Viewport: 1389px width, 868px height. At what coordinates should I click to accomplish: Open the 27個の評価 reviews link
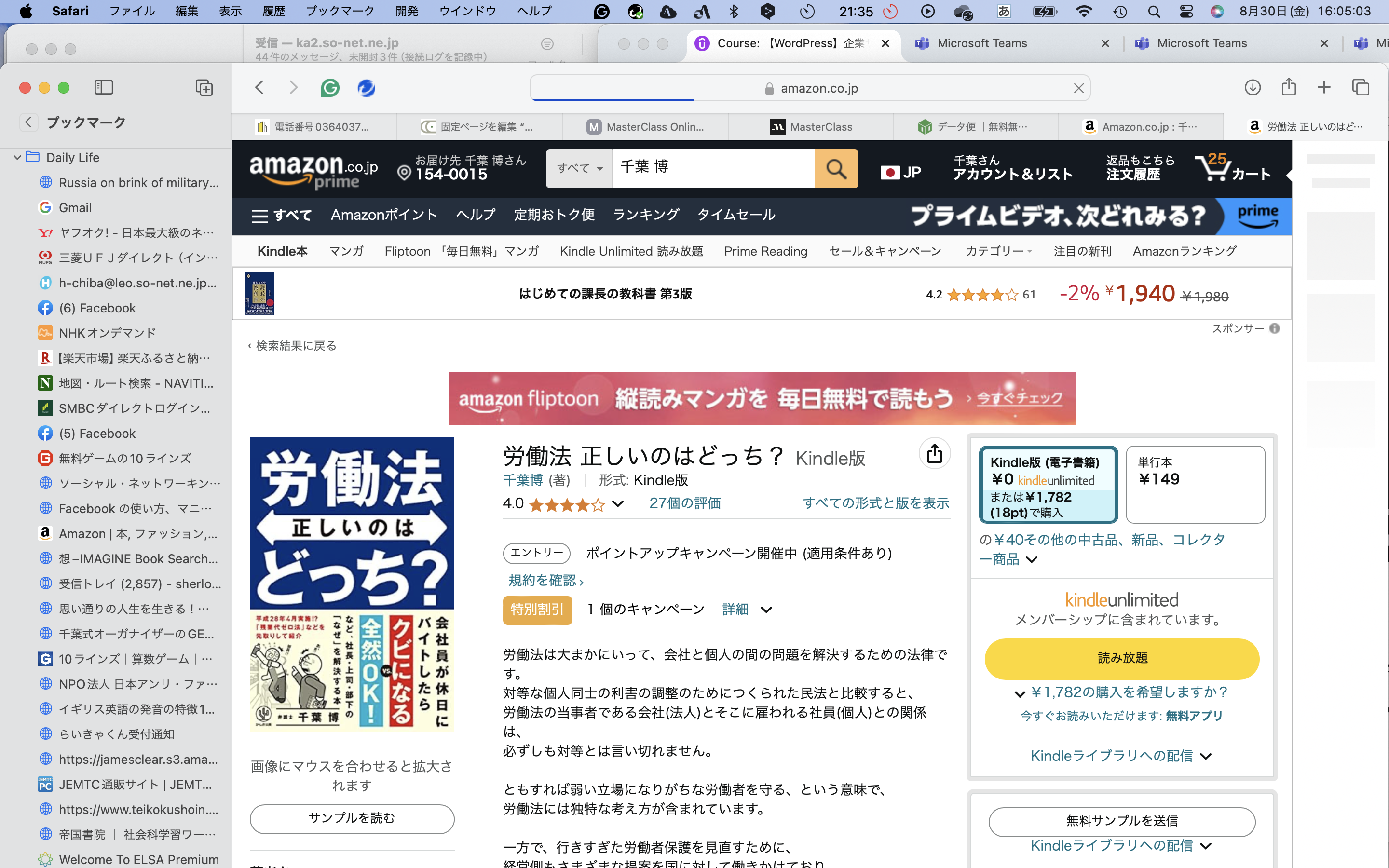(x=685, y=503)
